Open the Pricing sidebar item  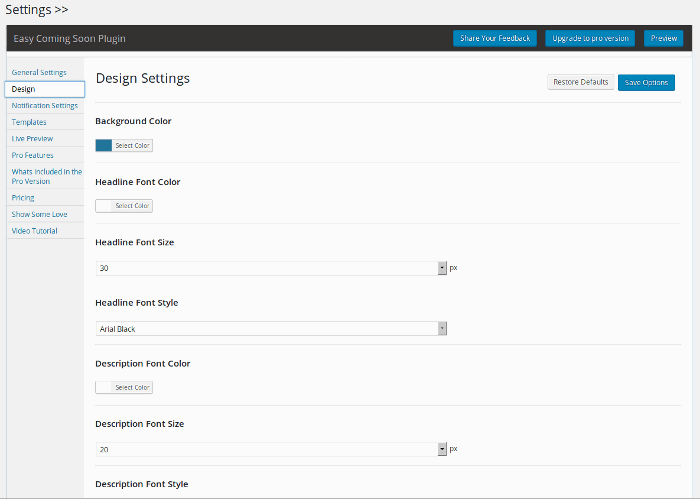click(x=23, y=198)
